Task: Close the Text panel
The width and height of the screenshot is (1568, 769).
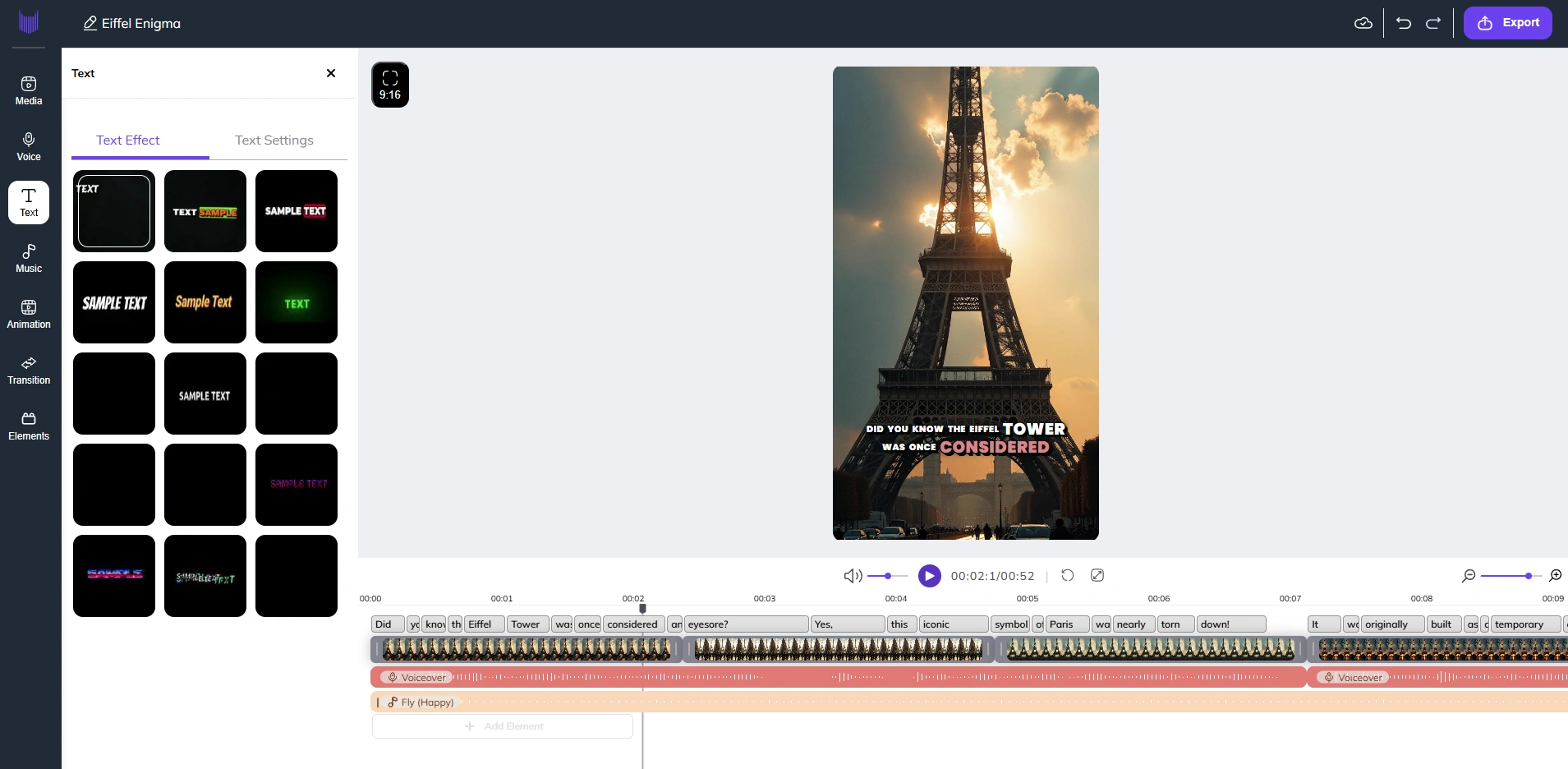Action: click(331, 73)
